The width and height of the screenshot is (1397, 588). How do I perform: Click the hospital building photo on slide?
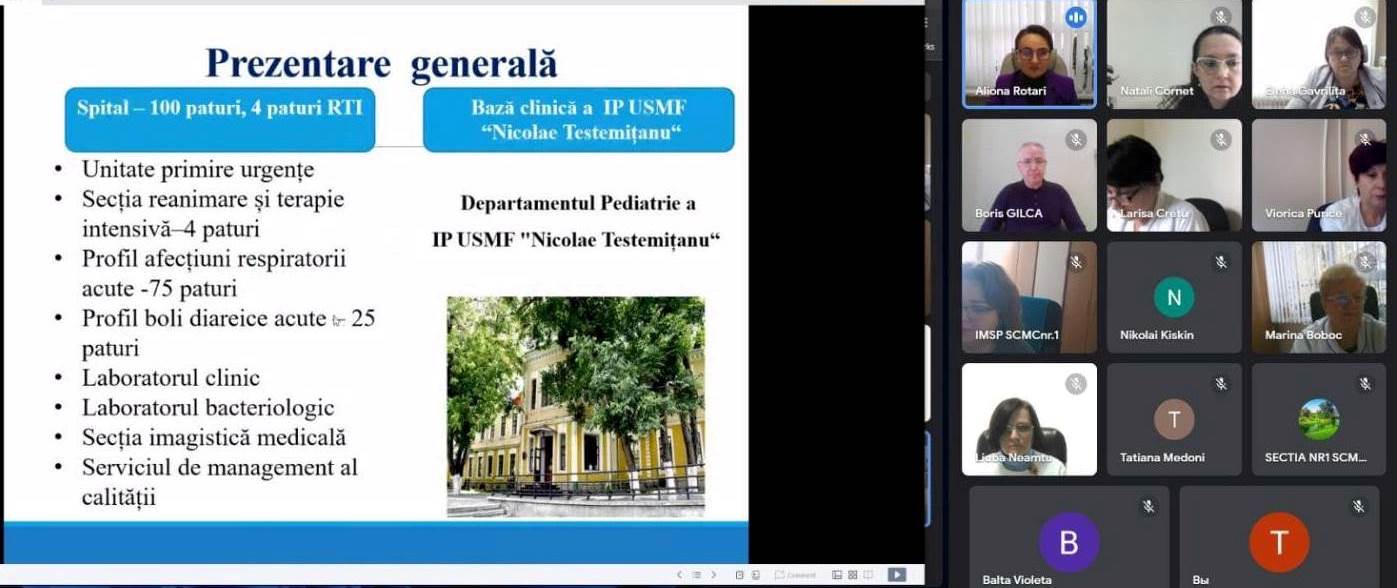575,406
